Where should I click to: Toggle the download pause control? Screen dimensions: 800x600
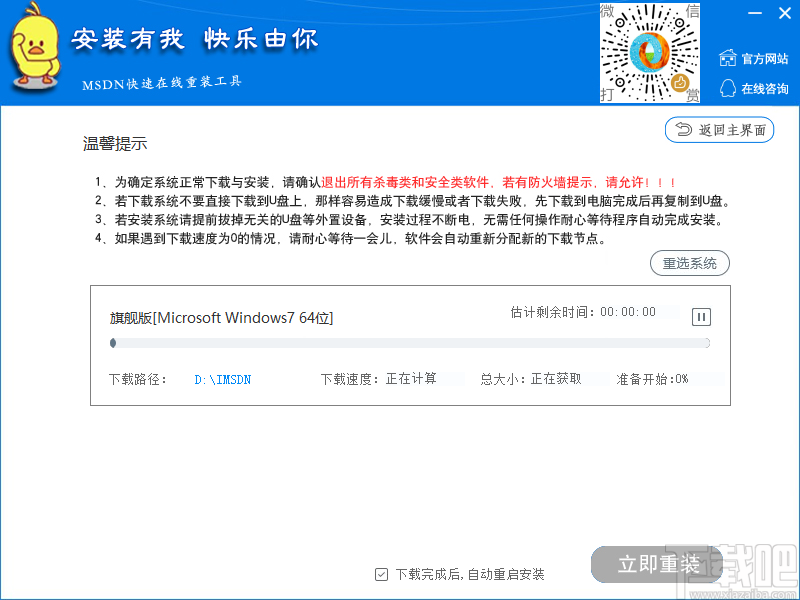click(701, 316)
